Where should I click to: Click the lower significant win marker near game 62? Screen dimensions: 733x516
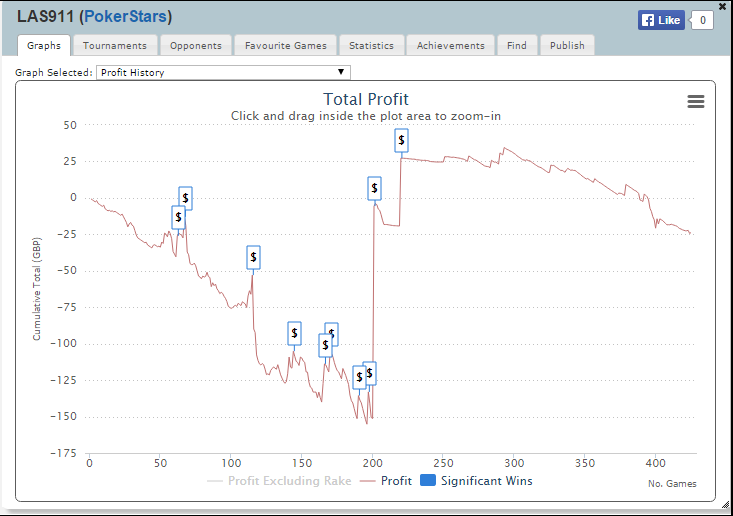[x=178, y=217]
